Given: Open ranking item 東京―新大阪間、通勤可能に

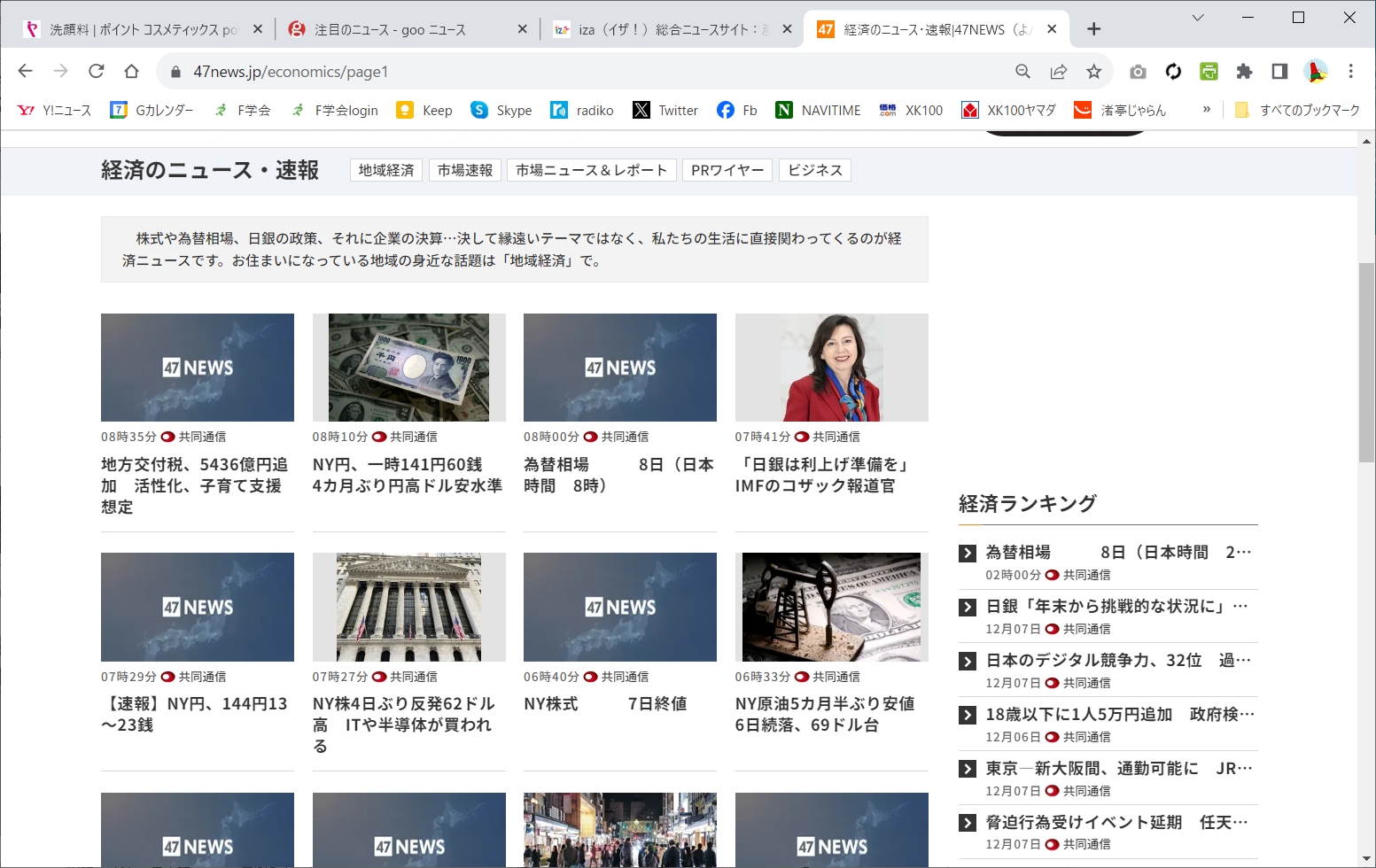Looking at the screenshot, I should pos(1118,768).
